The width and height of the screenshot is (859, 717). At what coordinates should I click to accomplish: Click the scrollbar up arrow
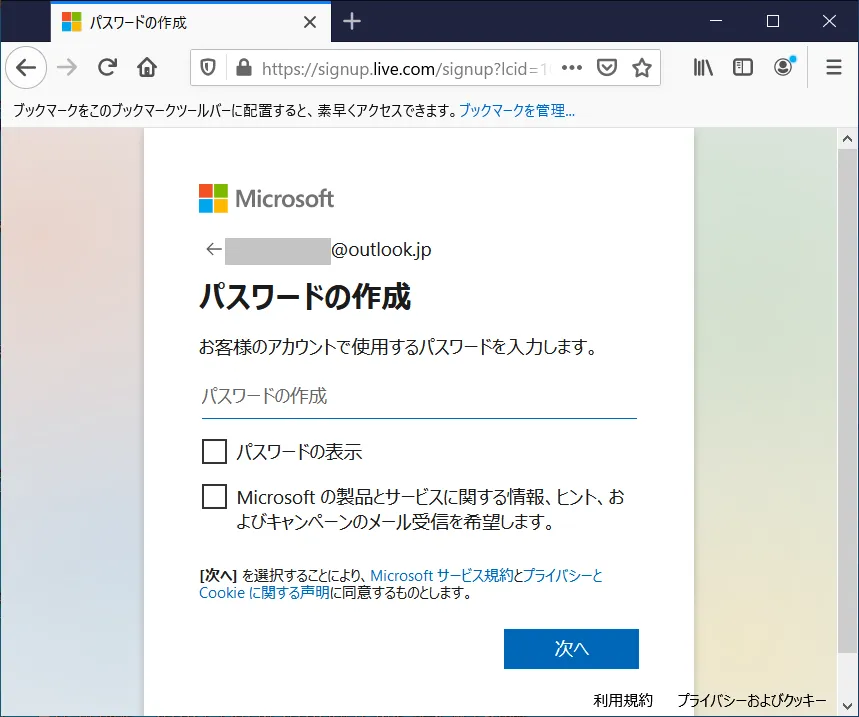847,139
